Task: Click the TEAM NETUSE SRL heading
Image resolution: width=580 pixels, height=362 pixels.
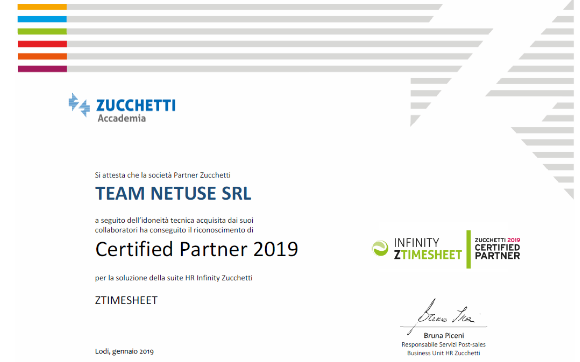Action: [173, 193]
